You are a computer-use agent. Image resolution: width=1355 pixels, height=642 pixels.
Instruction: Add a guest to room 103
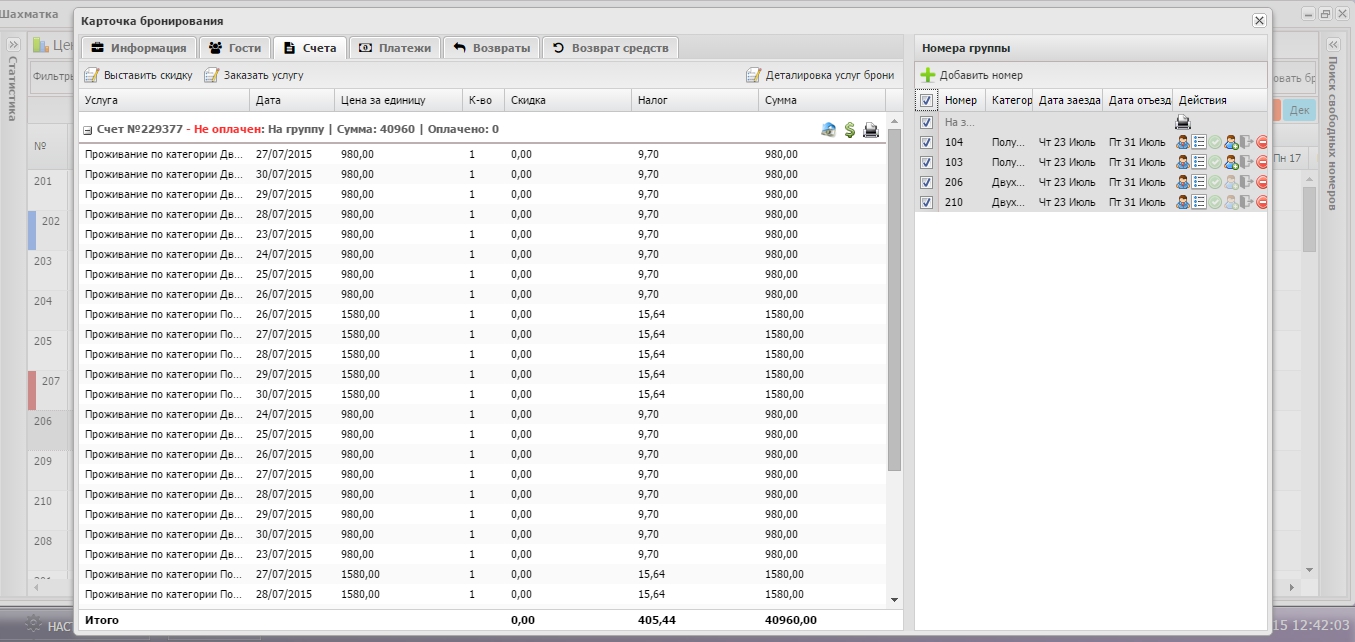[1231, 162]
